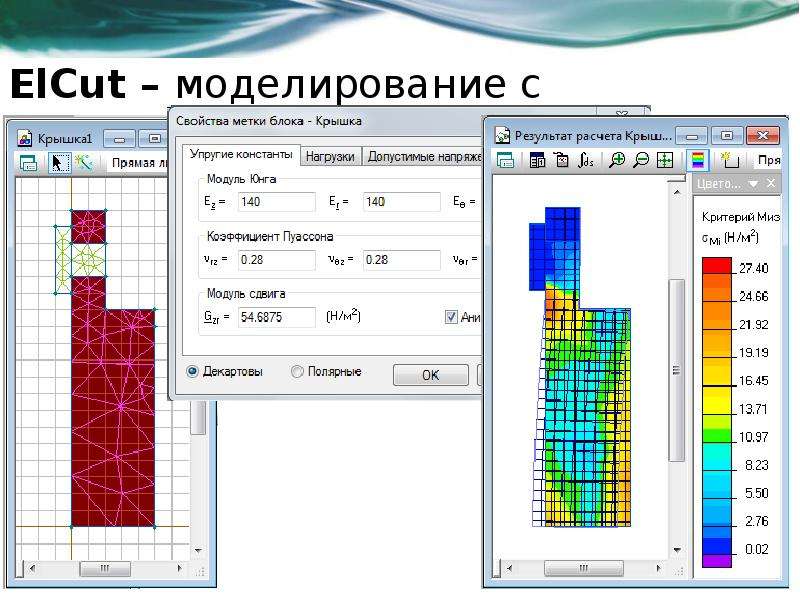Click the OK button
This screenshot has width=800, height=600.
click(431, 375)
